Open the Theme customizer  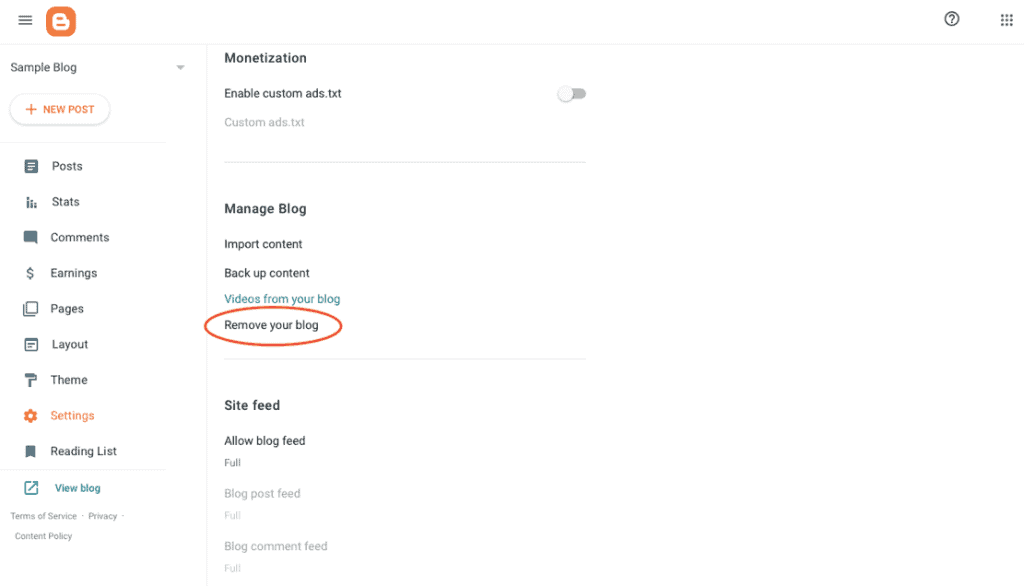(67, 379)
